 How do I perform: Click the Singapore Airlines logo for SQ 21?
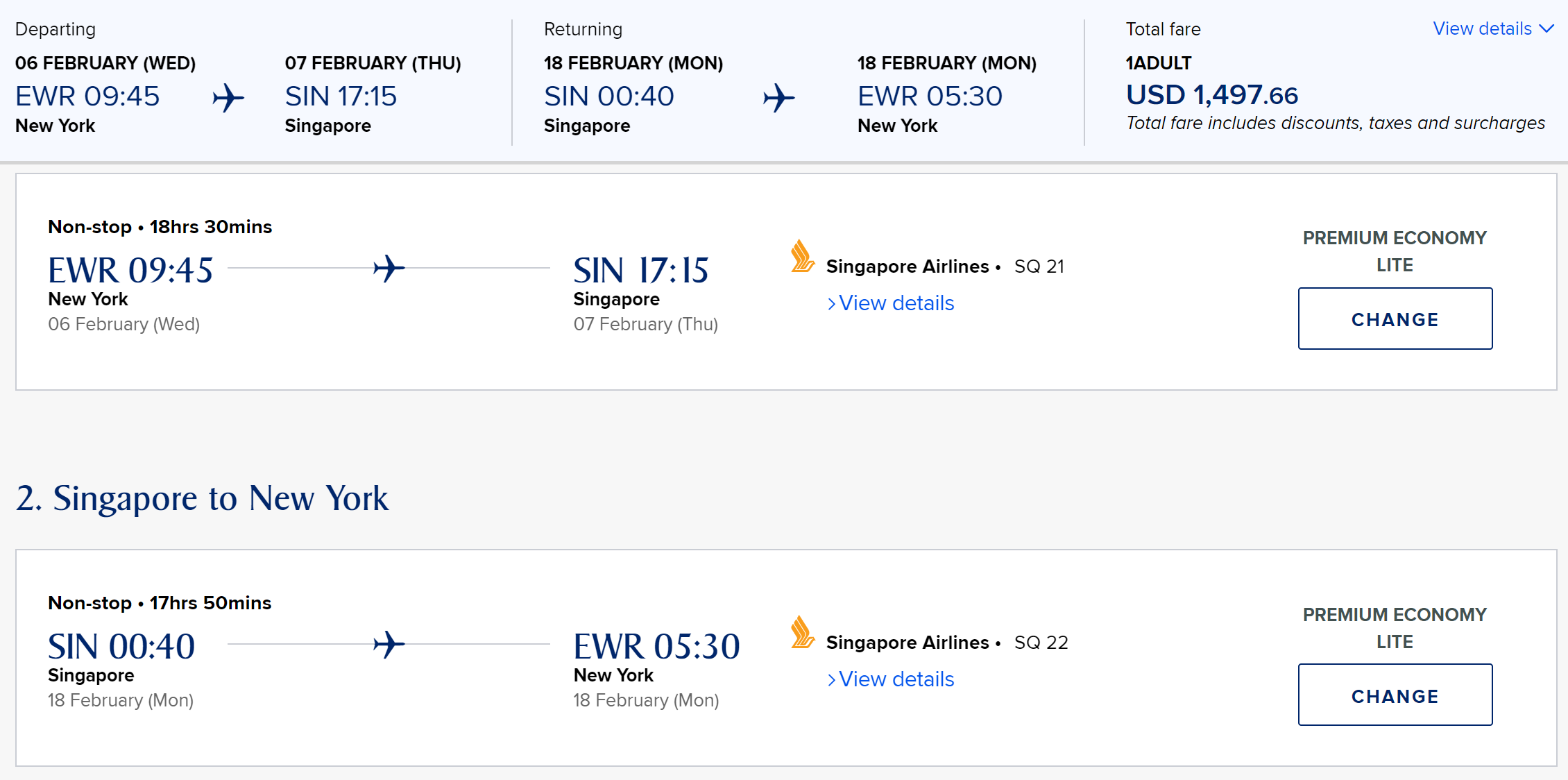803,257
